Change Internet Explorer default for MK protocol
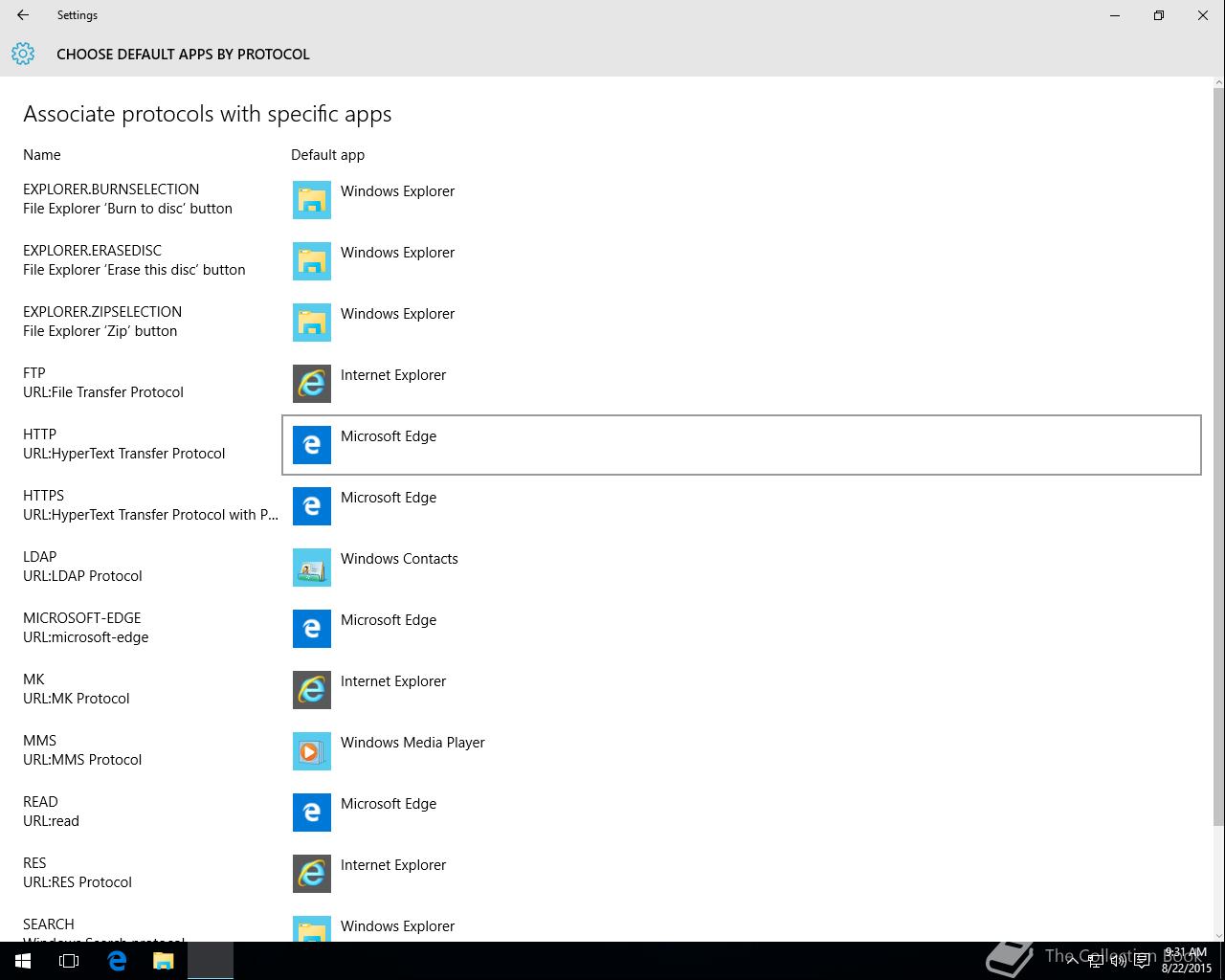The width and height of the screenshot is (1225, 980). [742, 690]
